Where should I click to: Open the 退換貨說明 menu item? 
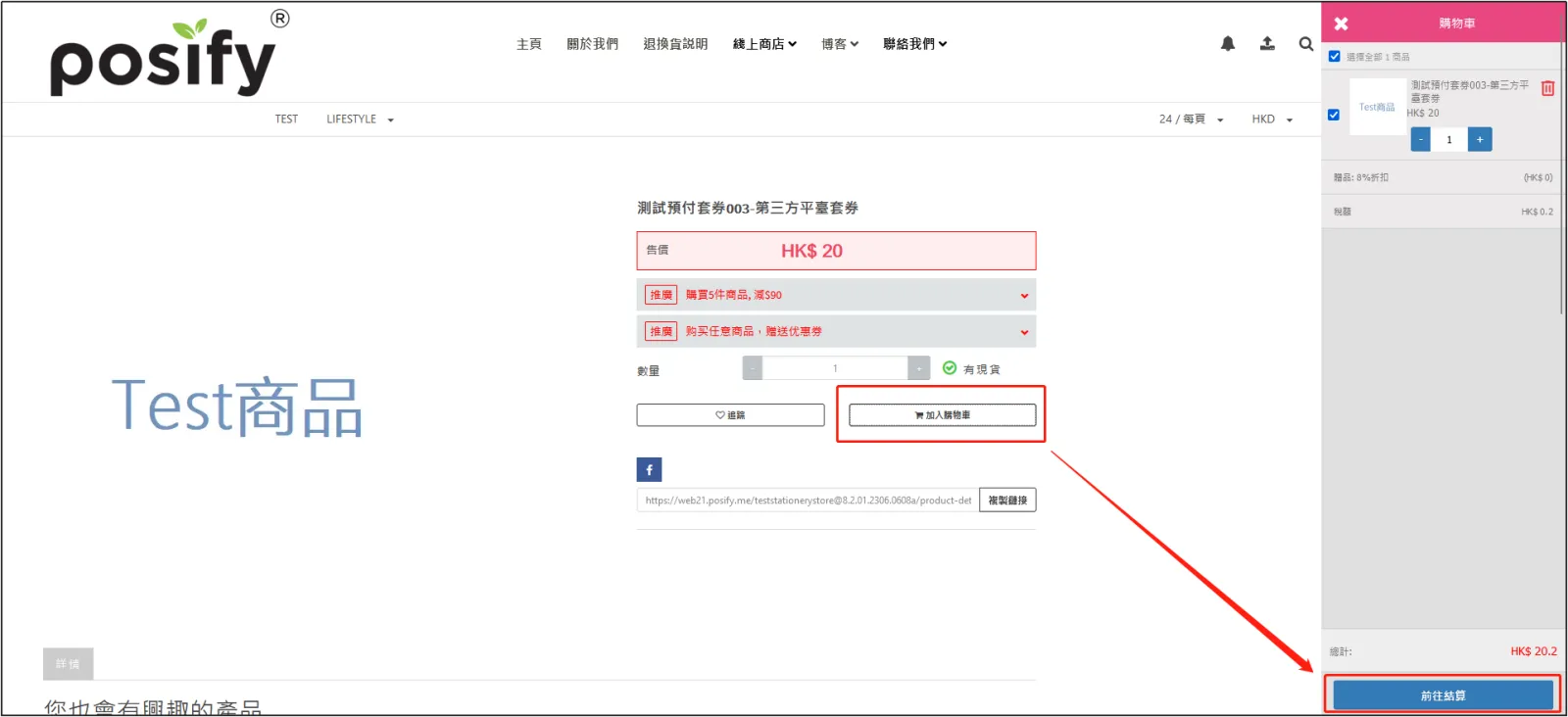[675, 44]
